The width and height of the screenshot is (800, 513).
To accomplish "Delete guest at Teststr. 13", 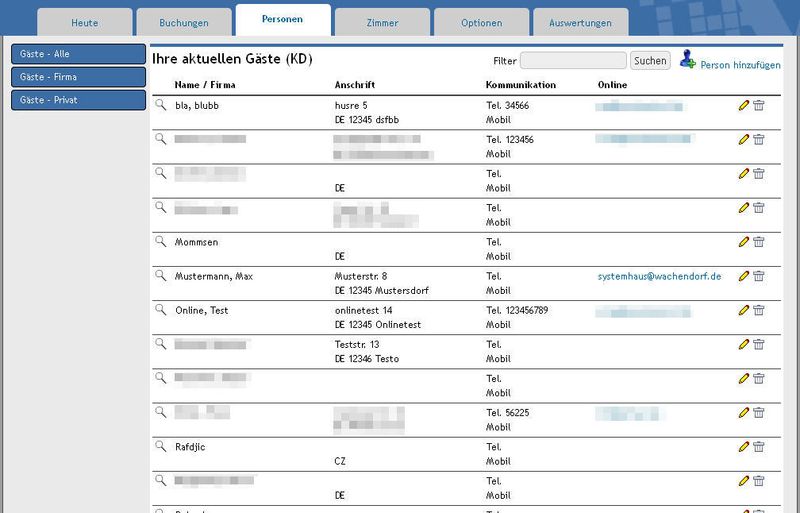I will coord(759,344).
